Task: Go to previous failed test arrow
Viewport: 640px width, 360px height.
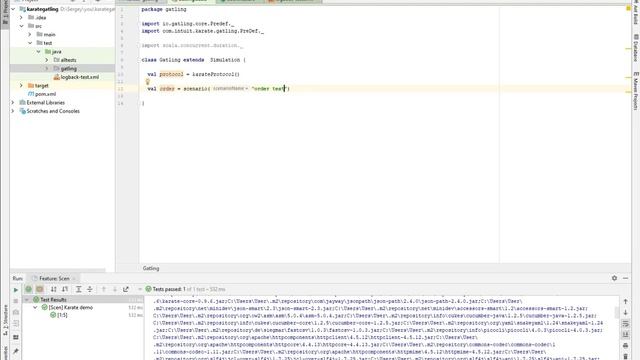Action: [x=104, y=289]
